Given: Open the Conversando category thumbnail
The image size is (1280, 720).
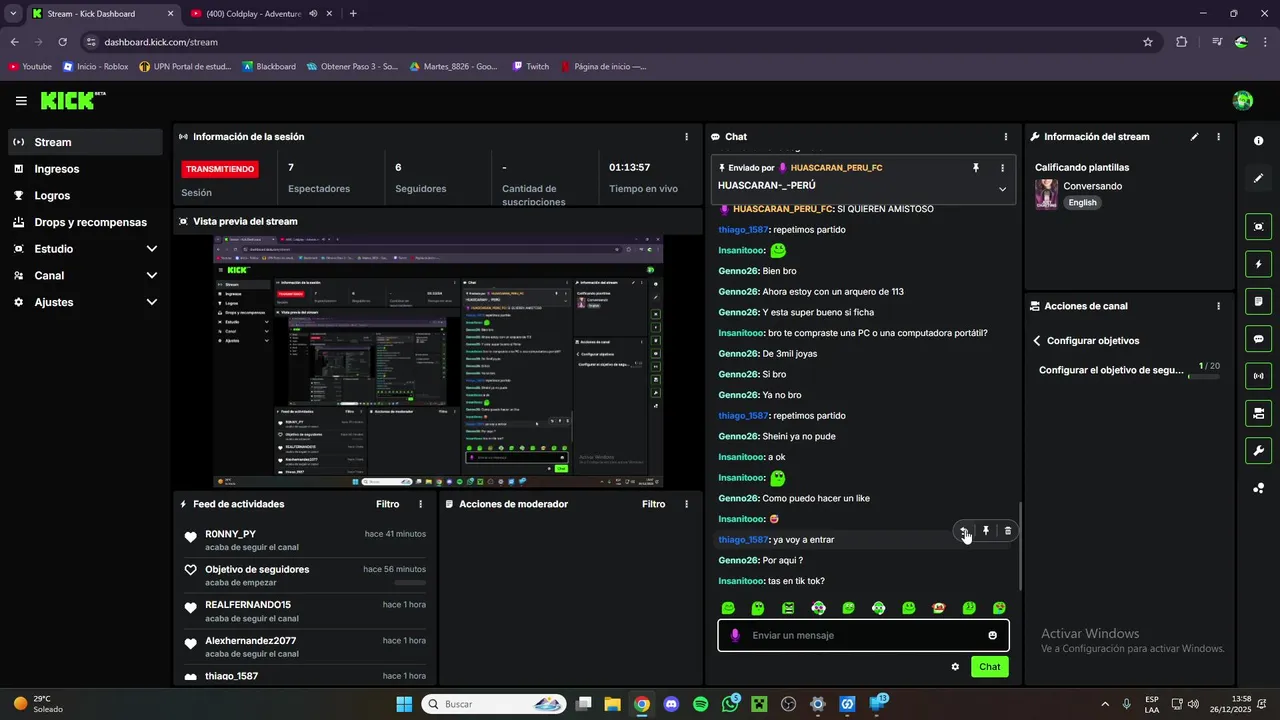Looking at the screenshot, I should pos(1046,194).
